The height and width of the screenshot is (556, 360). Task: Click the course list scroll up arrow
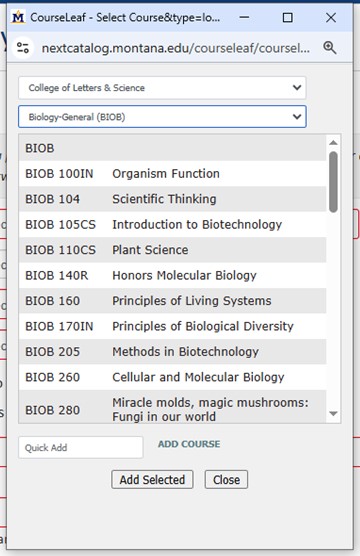pos(333,143)
